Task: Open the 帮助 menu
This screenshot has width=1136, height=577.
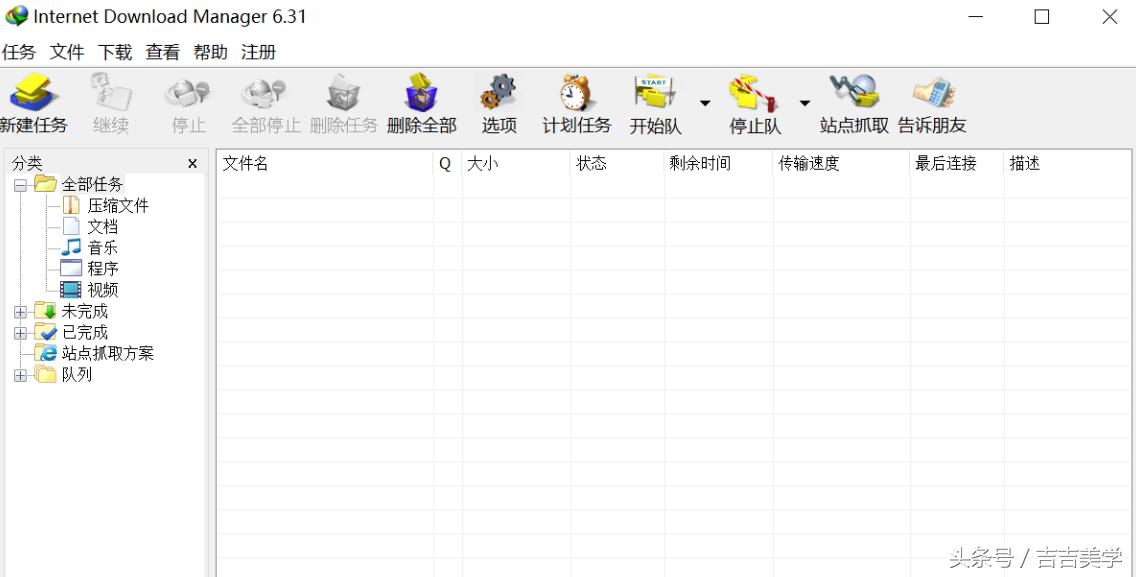Action: click(x=210, y=52)
